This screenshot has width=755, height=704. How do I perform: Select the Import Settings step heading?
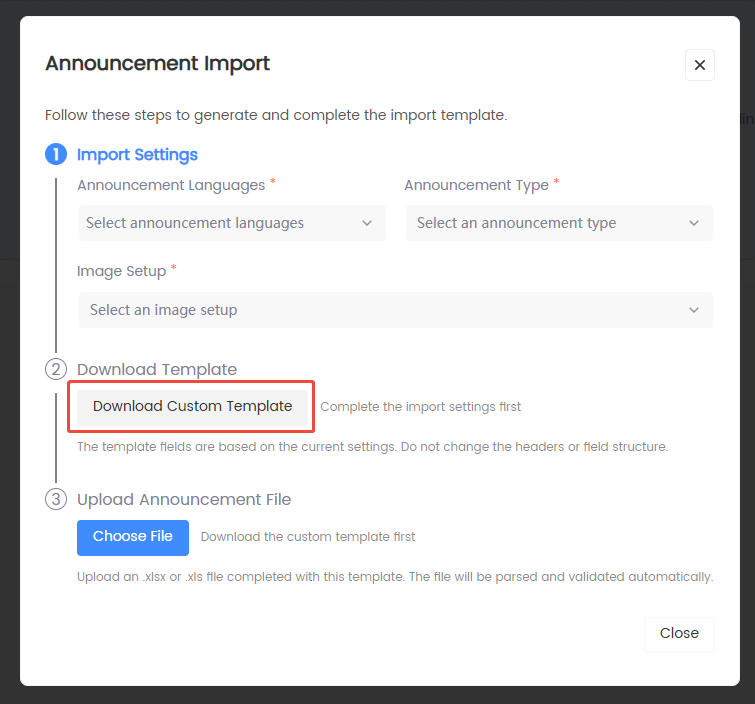click(x=137, y=155)
